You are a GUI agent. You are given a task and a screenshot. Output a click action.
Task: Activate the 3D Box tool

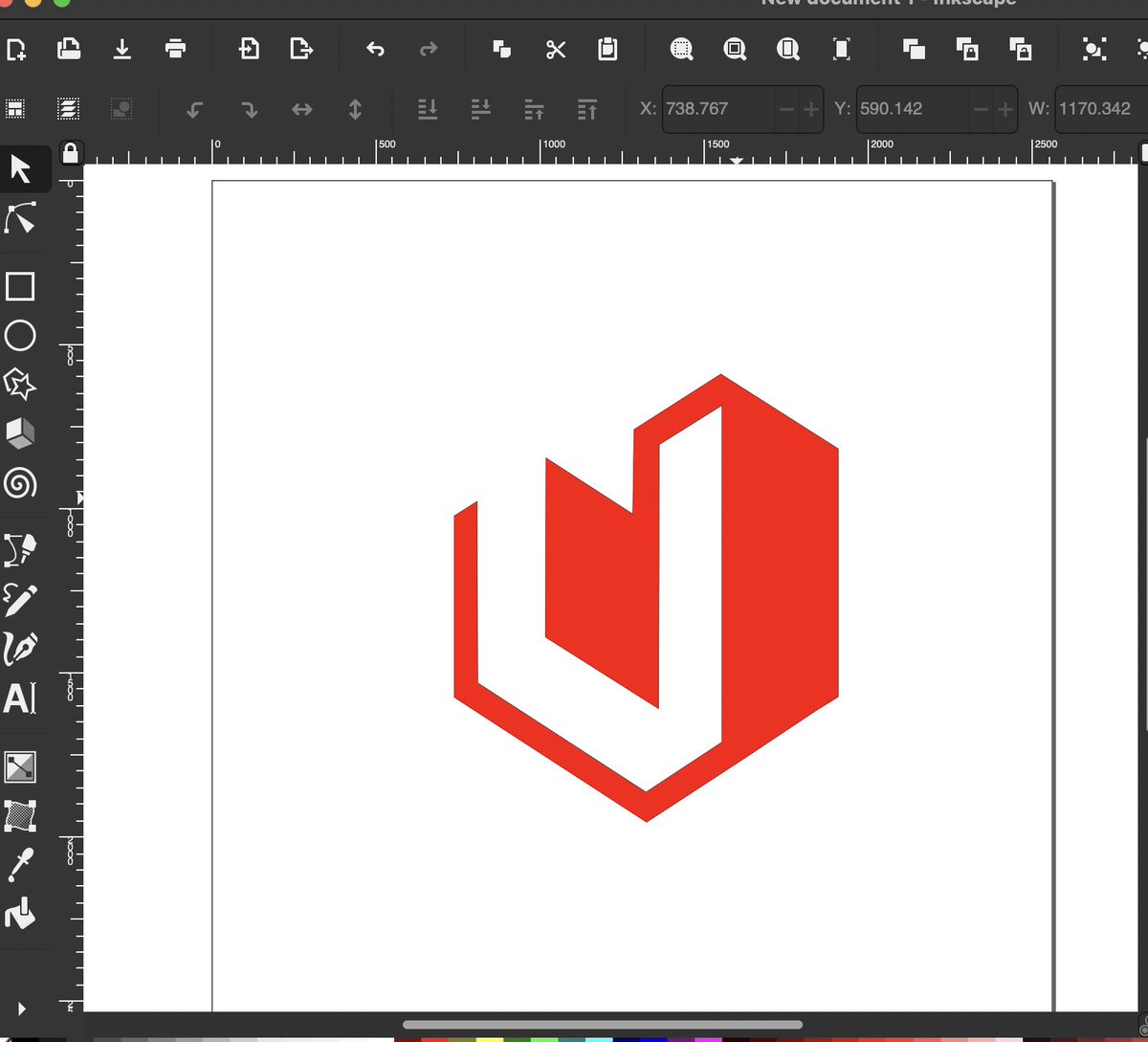point(20,433)
